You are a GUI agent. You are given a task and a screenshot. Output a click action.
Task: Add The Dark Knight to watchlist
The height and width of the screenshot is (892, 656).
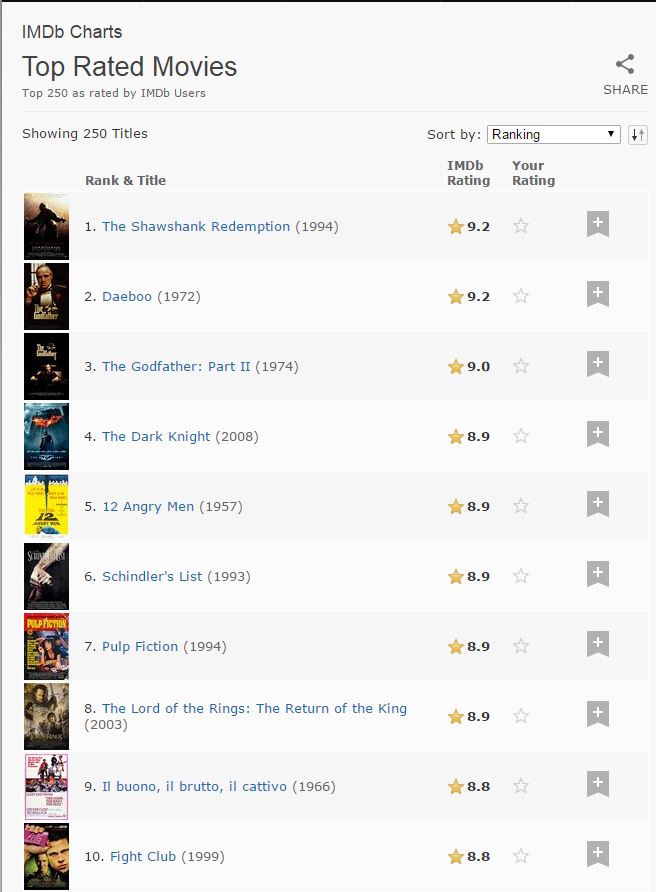coord(598,433)
